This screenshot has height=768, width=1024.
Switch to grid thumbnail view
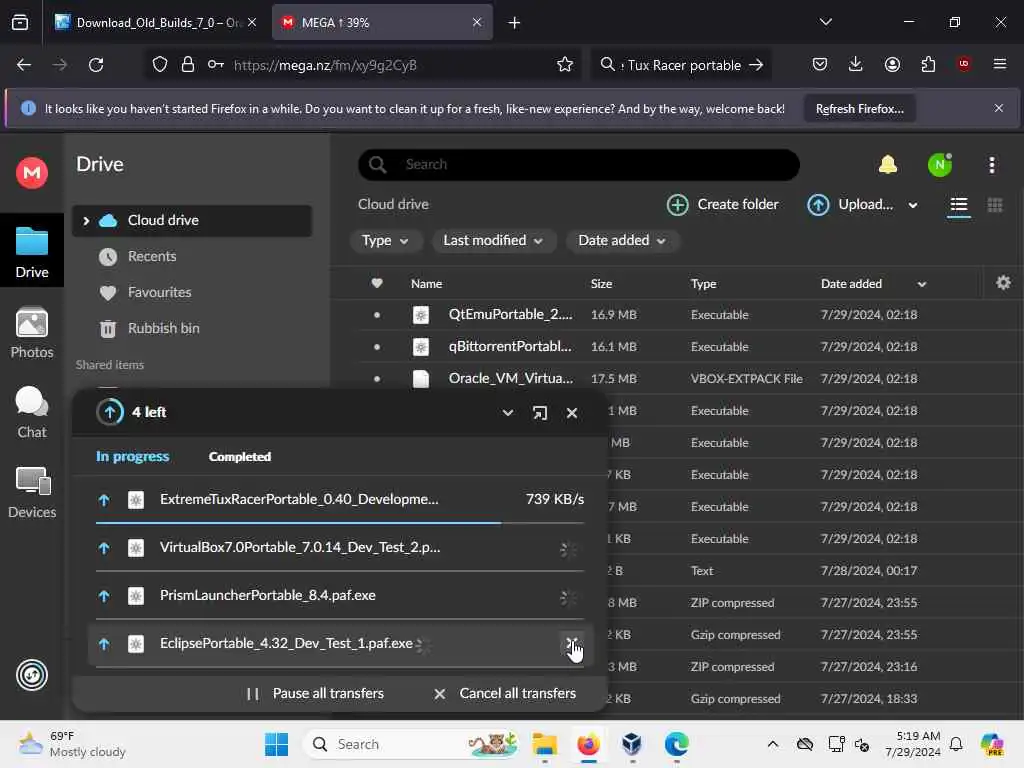pyautogui.click(x=995, y=205)
